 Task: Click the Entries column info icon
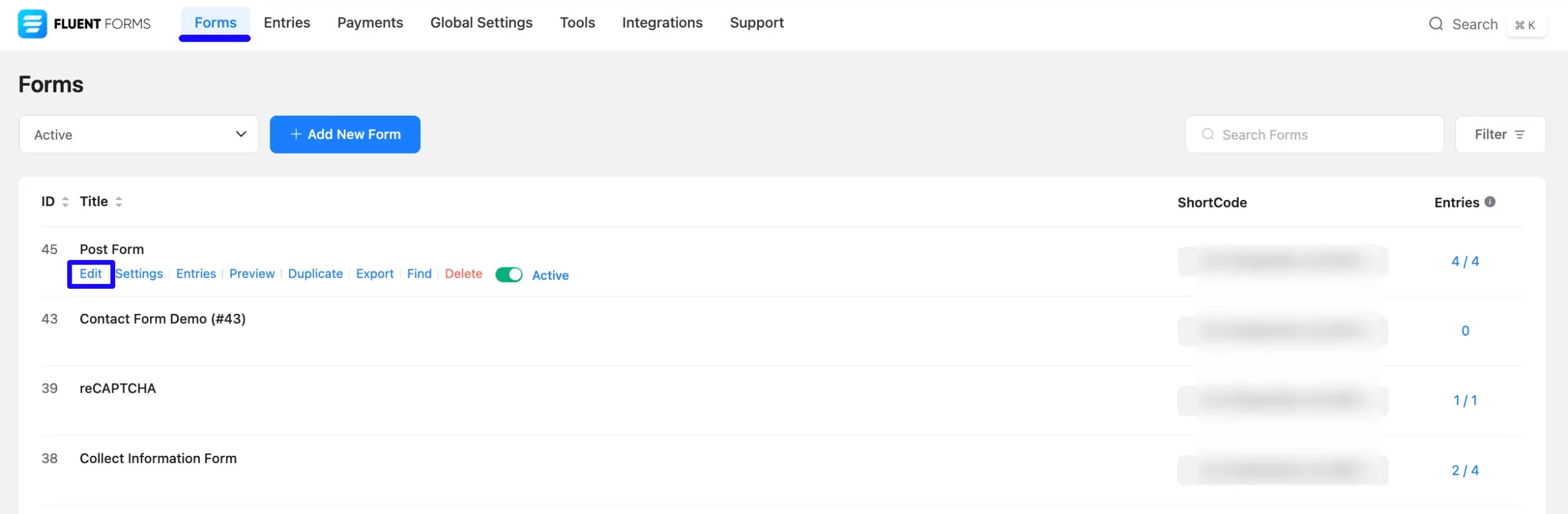(x=1490, y=202)
